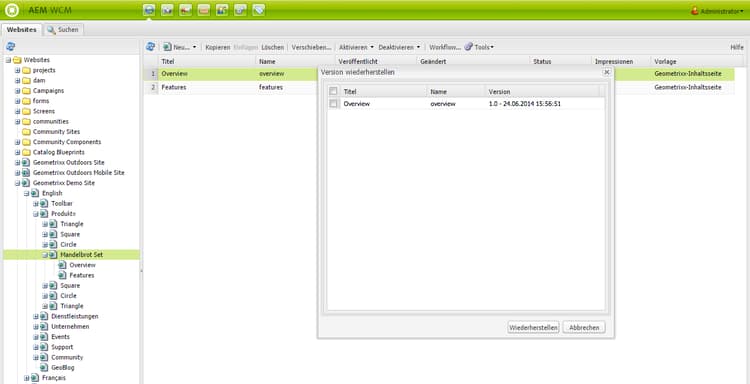Expand the forms folder
The height and width of the screenshot is (384, 750).
pyautogui.click(x=17, y=101)
